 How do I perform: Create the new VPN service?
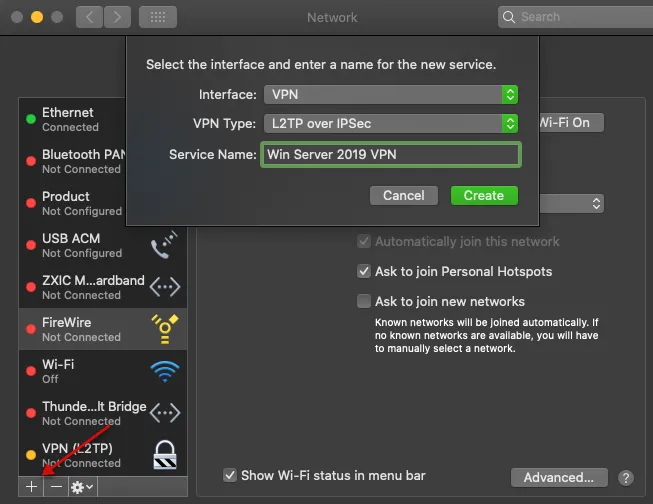tap(484, 195)
